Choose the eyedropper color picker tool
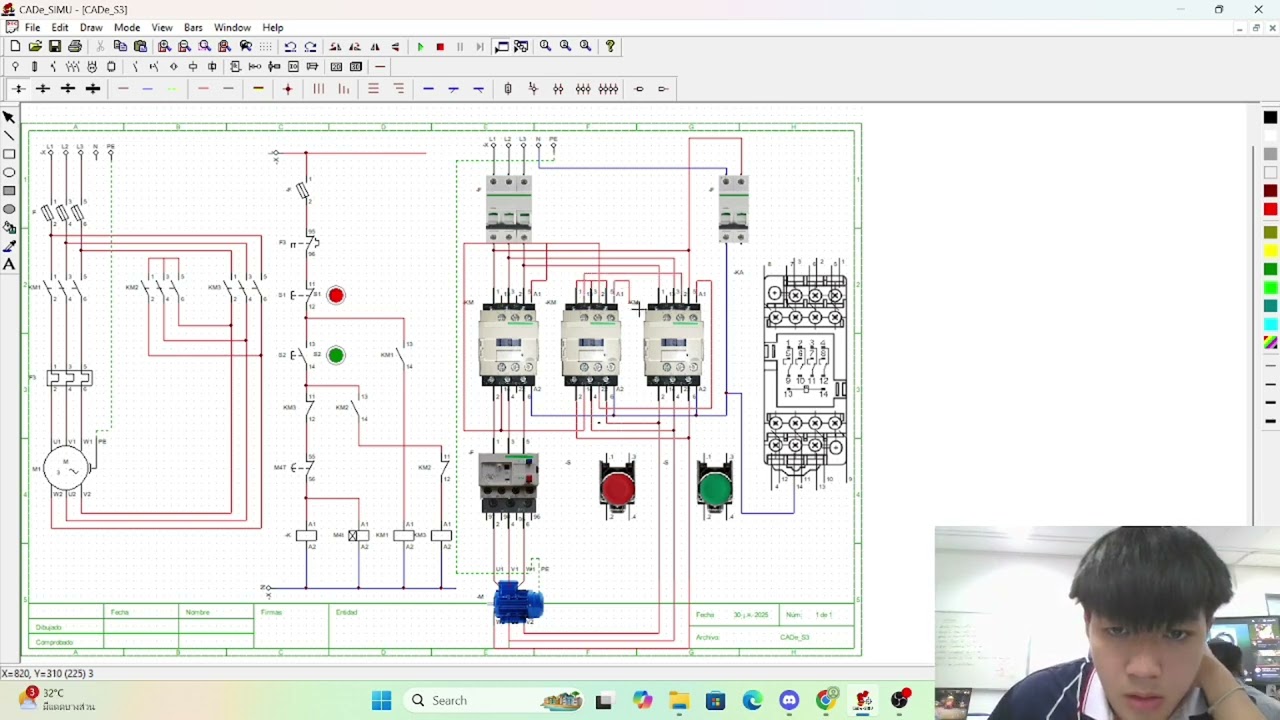This screenshot has height=720, width=1280. [9, 246]
